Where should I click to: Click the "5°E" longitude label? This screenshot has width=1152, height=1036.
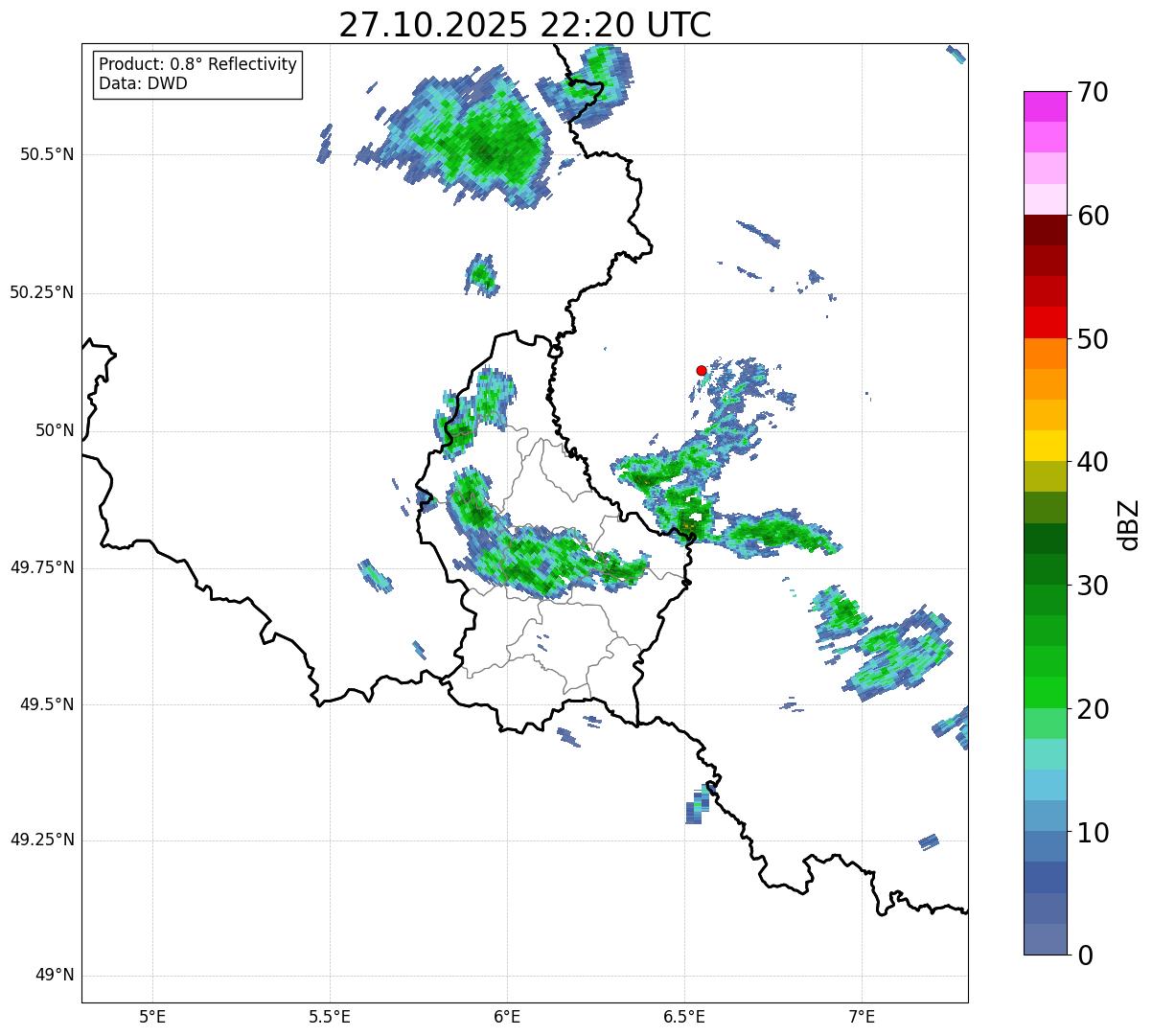[x=152, y=1016]
